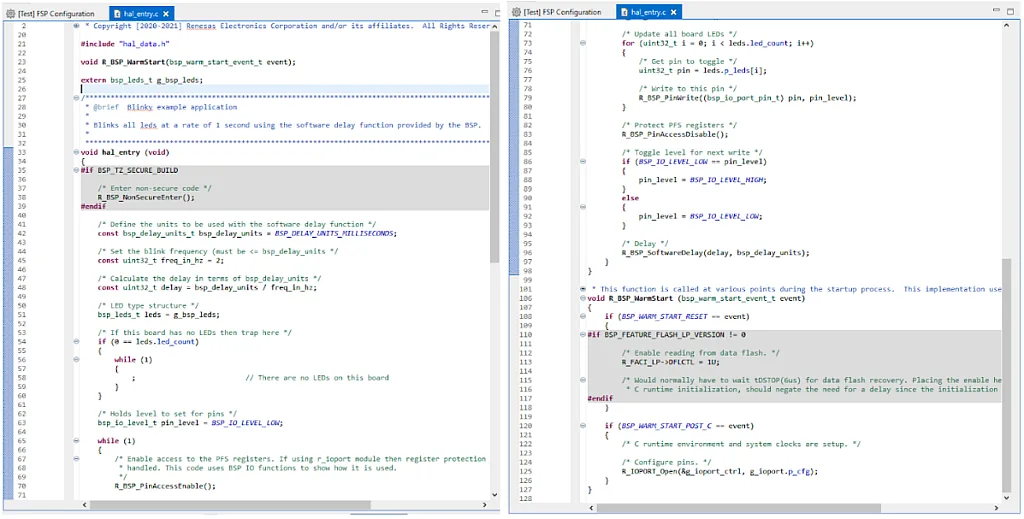Click the freq_in_hz = 2 declaration line
The image size is (1024, 519).
[x=162, y=260]
